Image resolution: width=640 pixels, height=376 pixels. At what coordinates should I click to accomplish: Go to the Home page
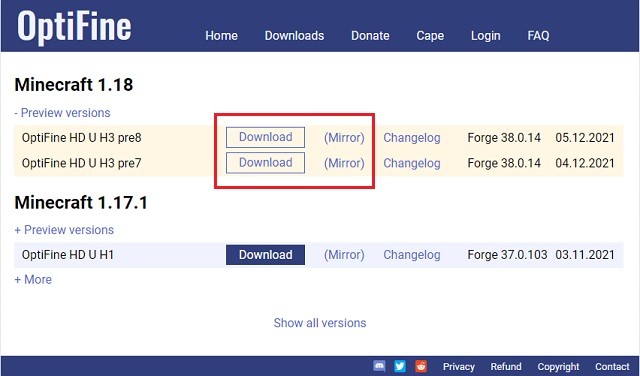[x=221, y=36]
